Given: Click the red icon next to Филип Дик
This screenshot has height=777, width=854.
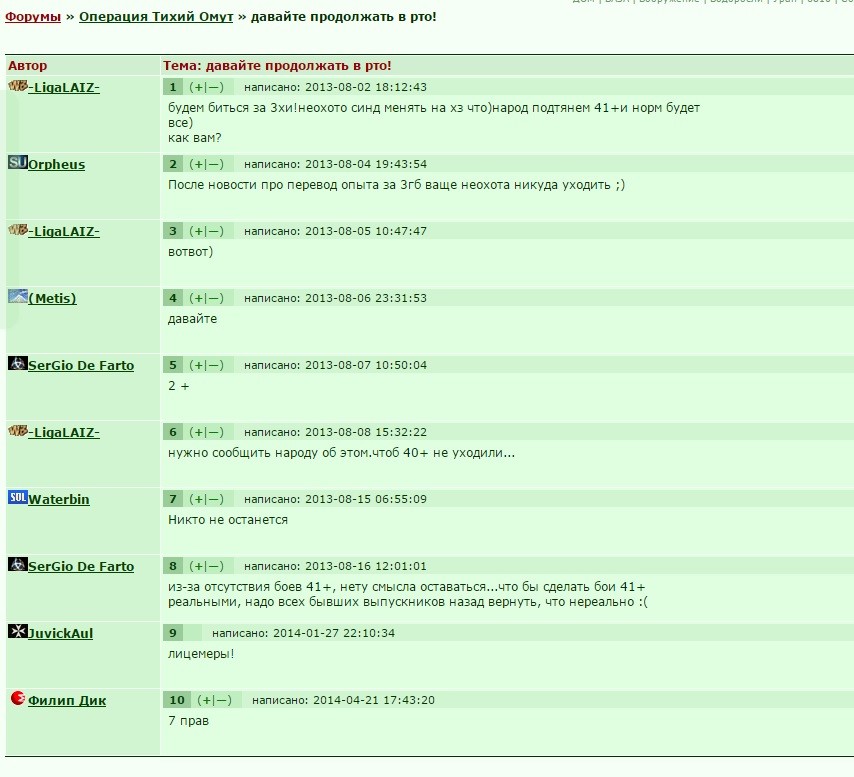Looking at the screenshot, I should (17, 698).
